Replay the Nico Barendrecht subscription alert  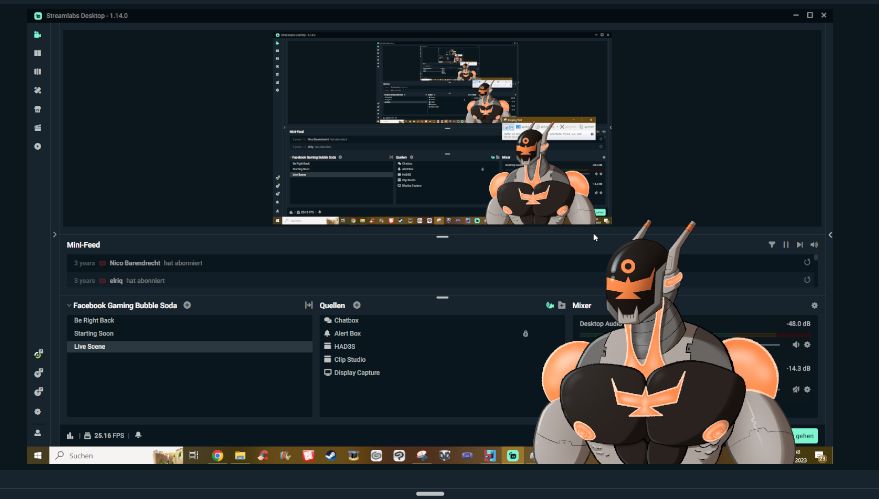coord(807,262)
